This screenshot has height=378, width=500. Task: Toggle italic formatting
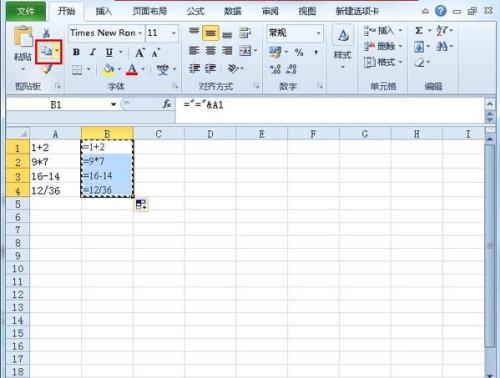point(93,52)
